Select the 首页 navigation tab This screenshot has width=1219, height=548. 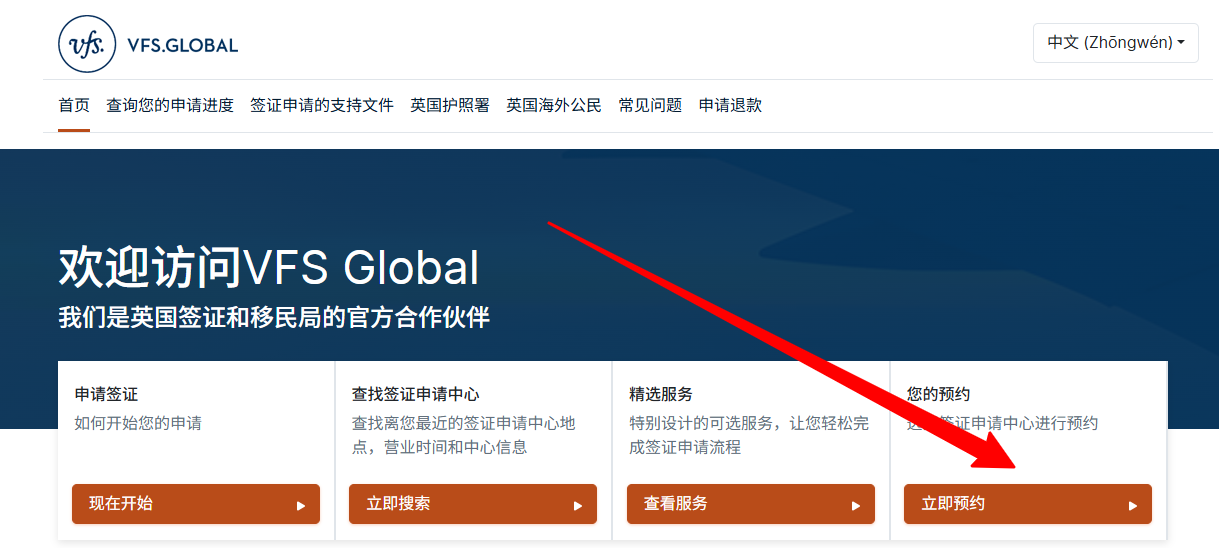74,105
